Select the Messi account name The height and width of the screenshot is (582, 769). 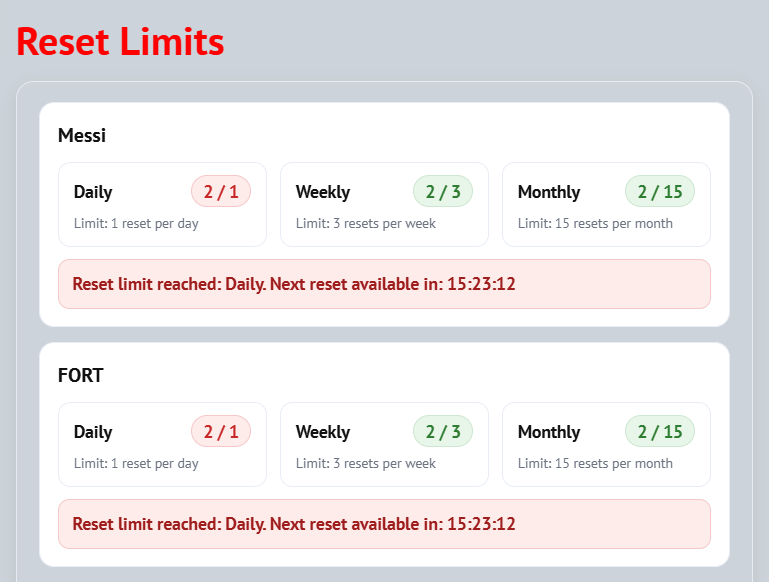tap(82, 135)
